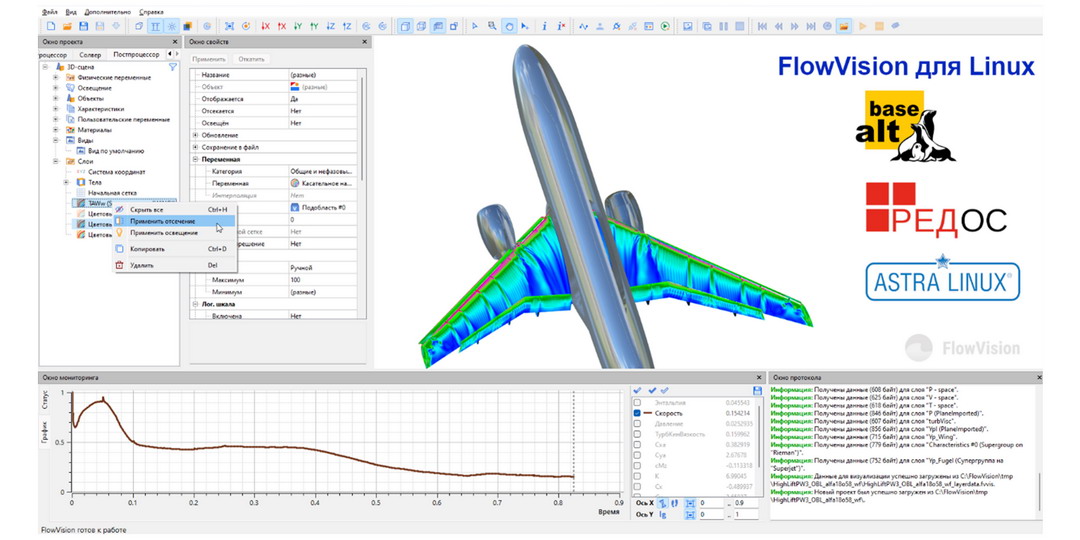Jump to last frame playback icon
Screen dimensions: 1080x540
pyautogui.click(x=811, y=26)
